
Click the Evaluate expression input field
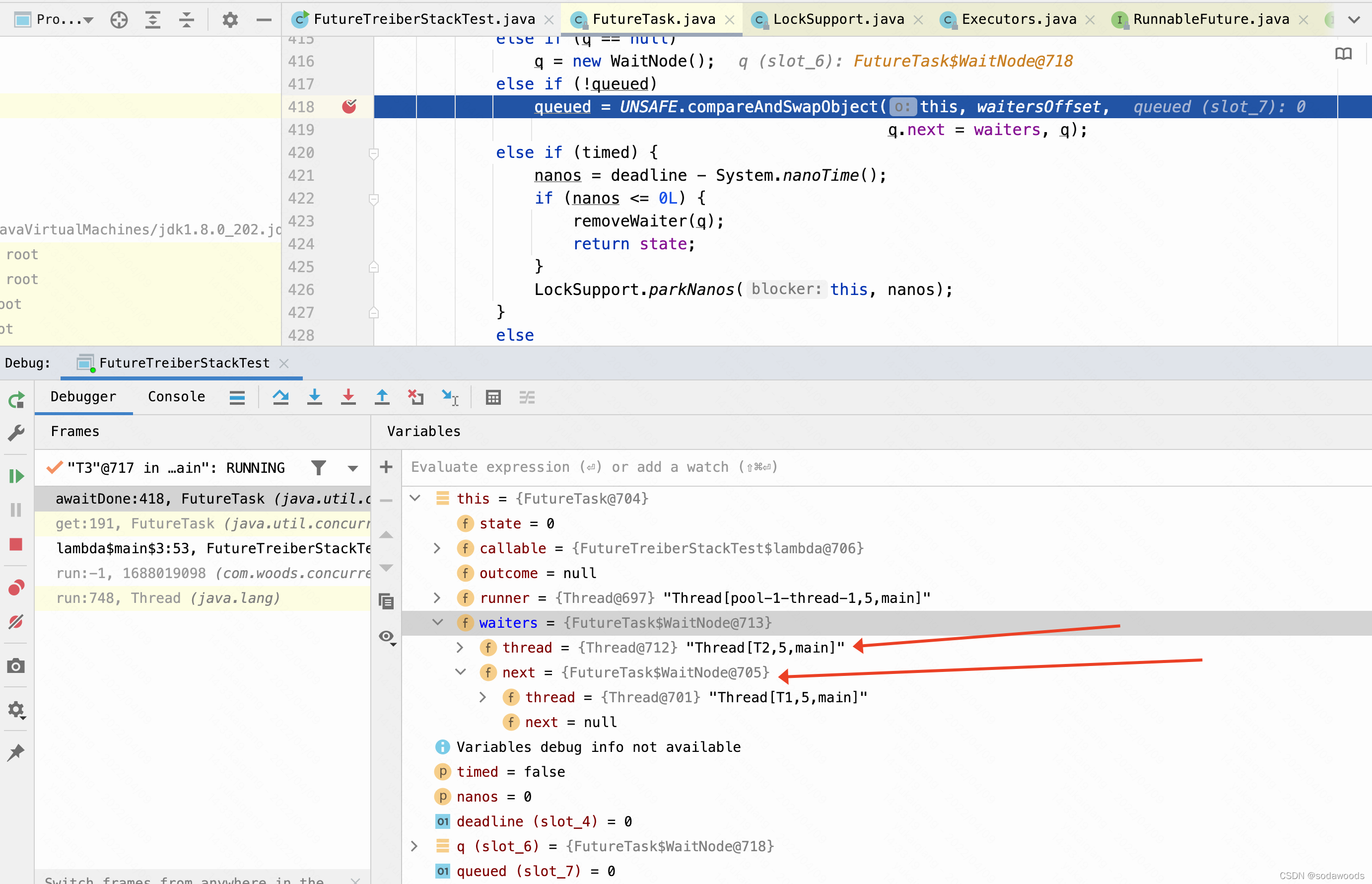886,467
